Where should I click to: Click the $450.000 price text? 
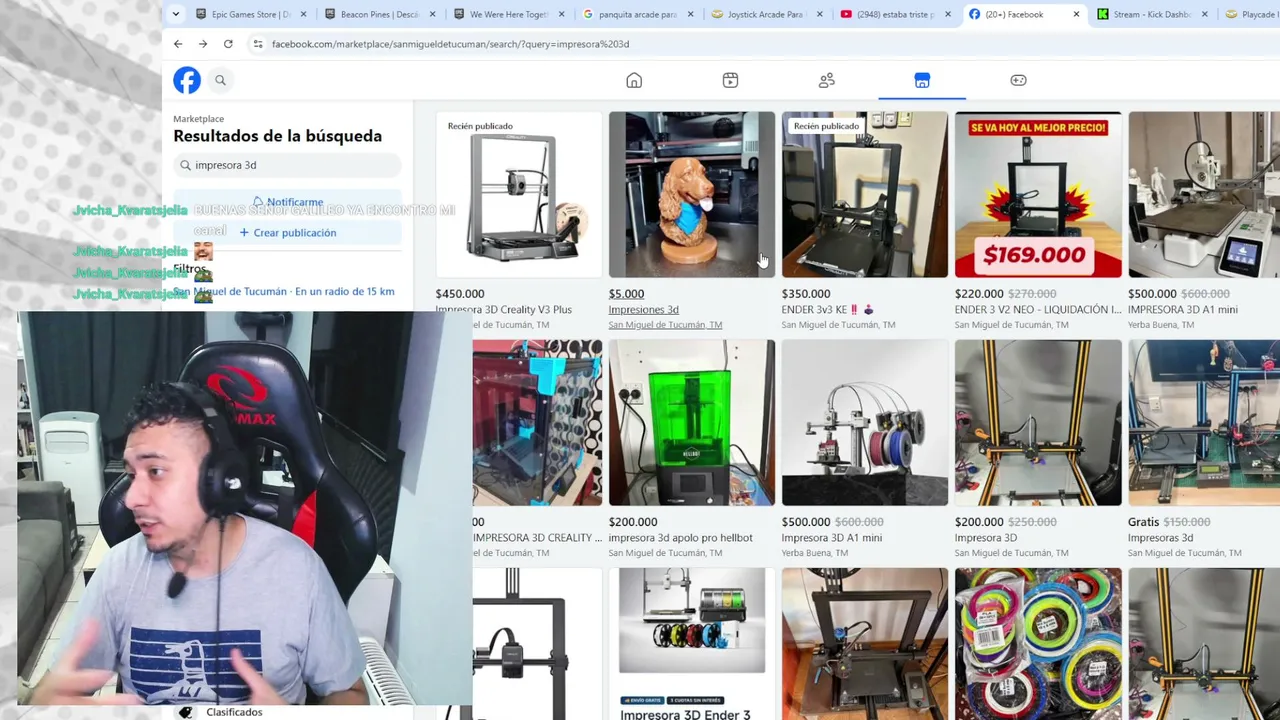click(460, 294)
